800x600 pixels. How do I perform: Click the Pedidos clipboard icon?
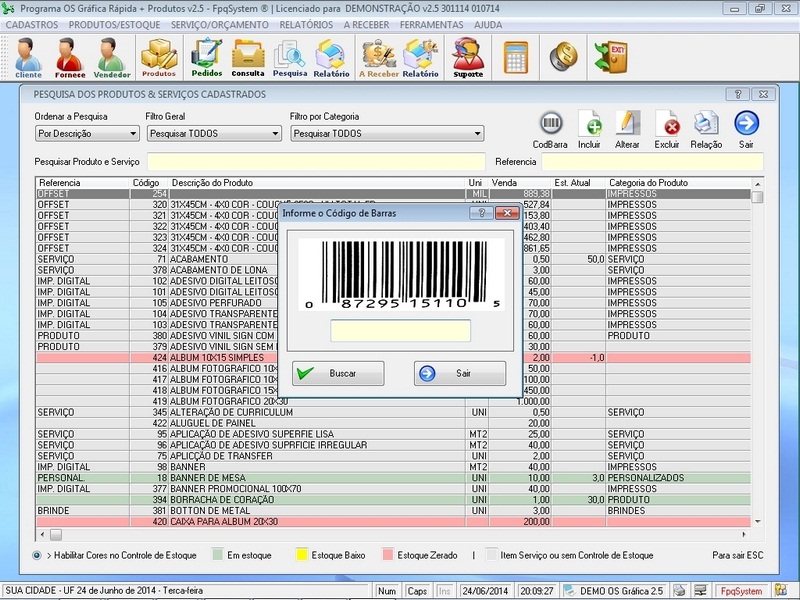pyautogui.click(x=206, y=58)
